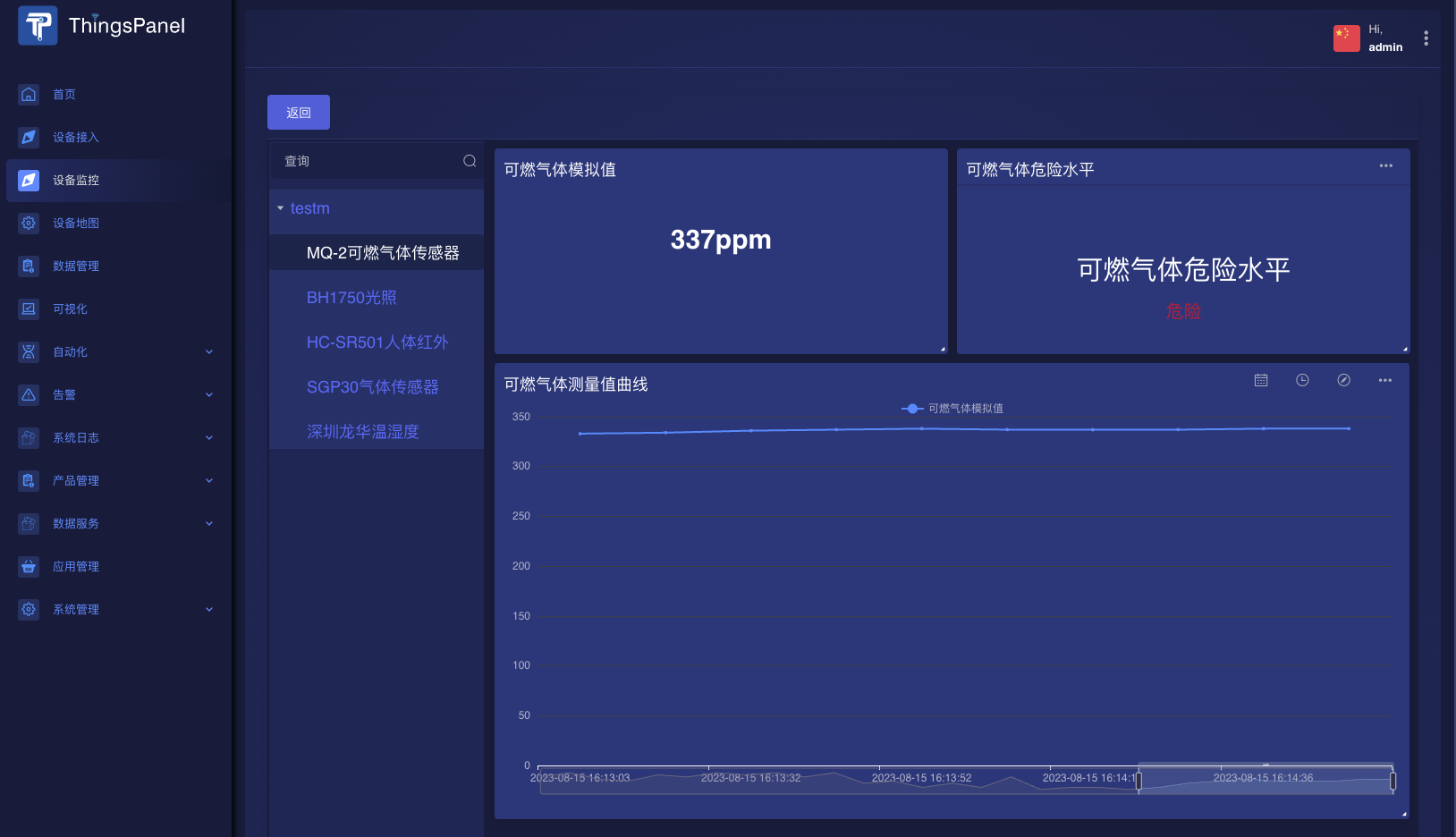
Task: Click the 设备监控 sidebar icon
Action: [x=29, y=180]
